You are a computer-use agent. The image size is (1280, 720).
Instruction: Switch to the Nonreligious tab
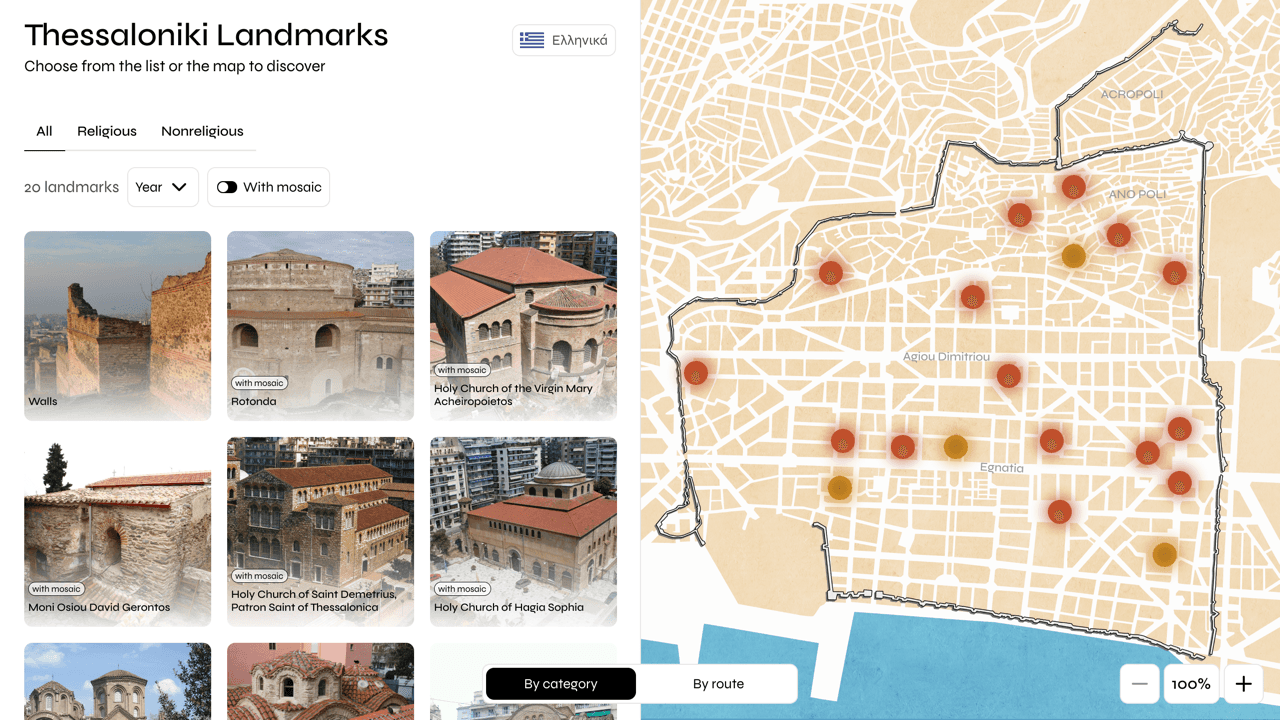202,131
